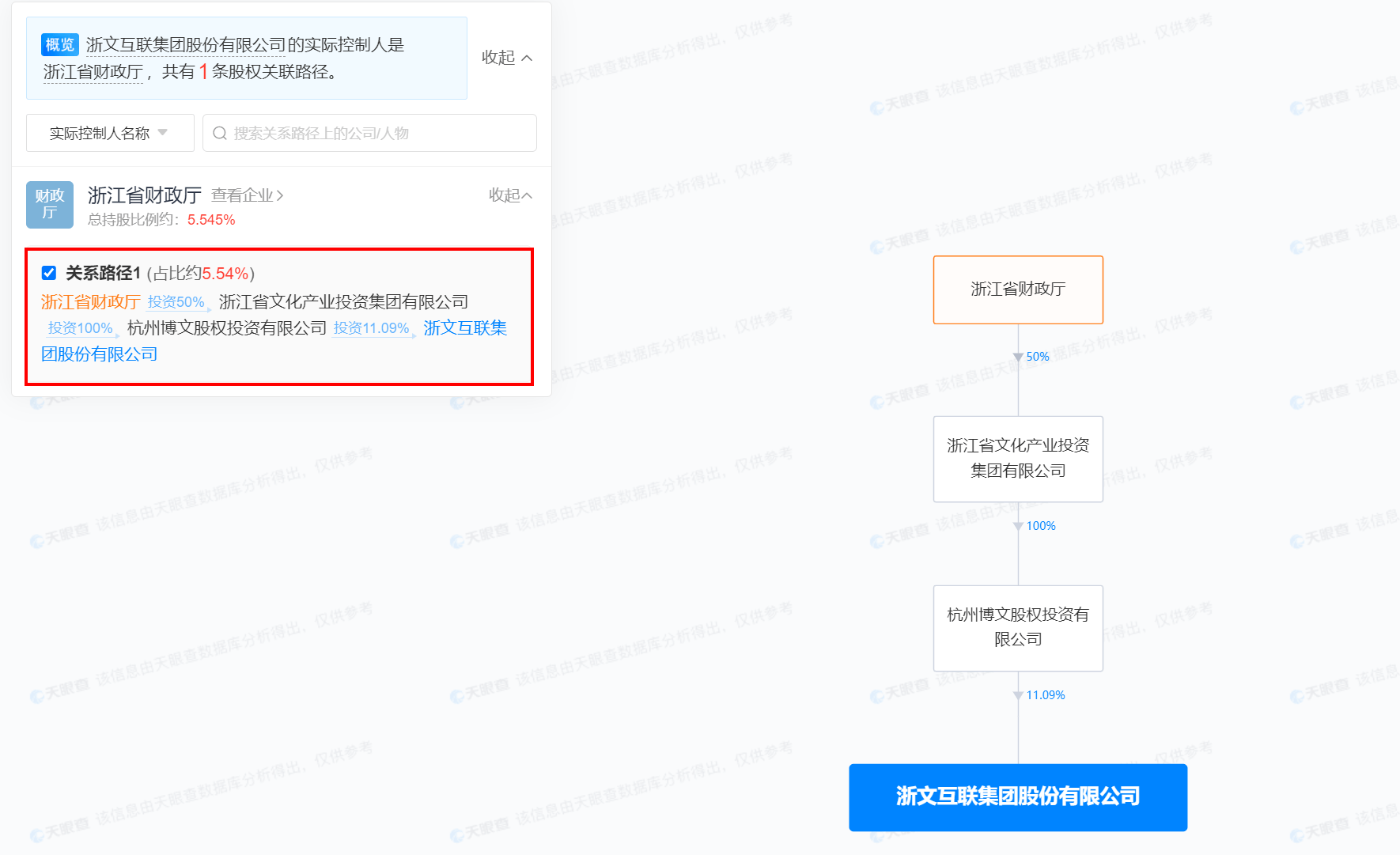The width and height of the screenshot is (1400, 855).
Task: Select the 浙江省财政厅 node in the chart
Action: pos(1018,289)
